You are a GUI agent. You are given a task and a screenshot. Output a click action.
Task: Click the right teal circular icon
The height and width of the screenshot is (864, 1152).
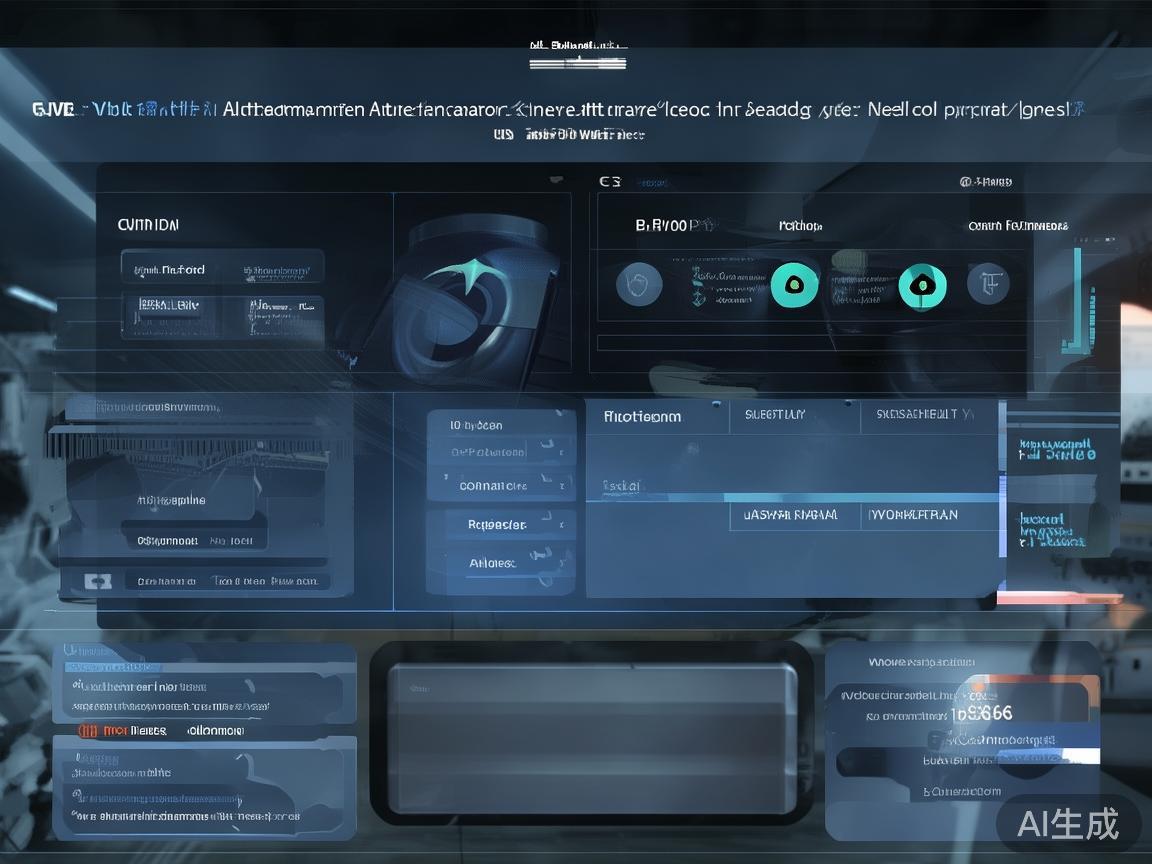[922, 286]
